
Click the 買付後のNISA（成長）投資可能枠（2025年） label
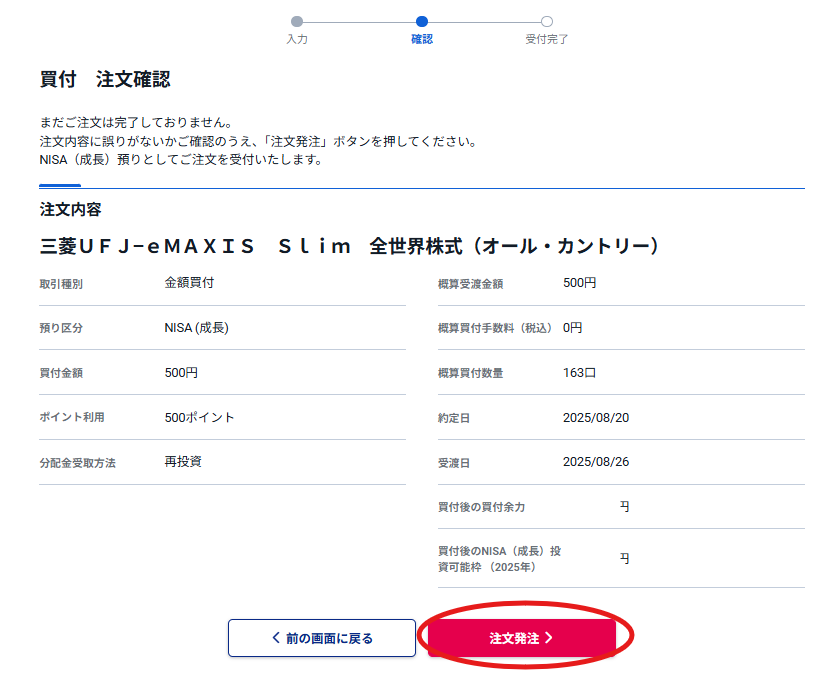coord(499,559)
